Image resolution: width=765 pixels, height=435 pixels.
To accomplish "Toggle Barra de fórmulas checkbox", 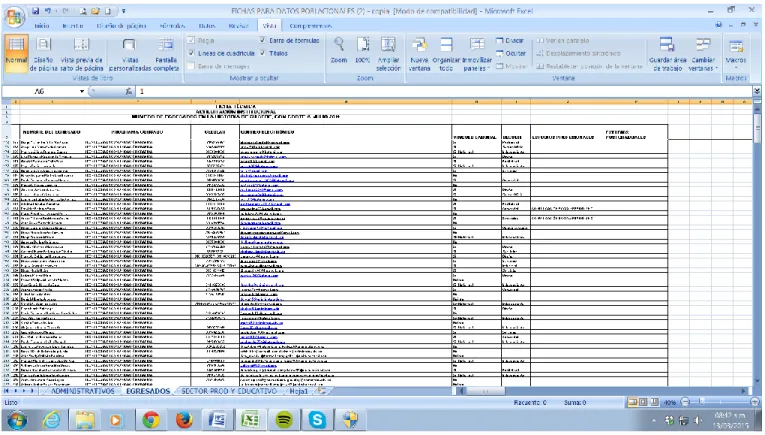I will [x=262, y=40].
